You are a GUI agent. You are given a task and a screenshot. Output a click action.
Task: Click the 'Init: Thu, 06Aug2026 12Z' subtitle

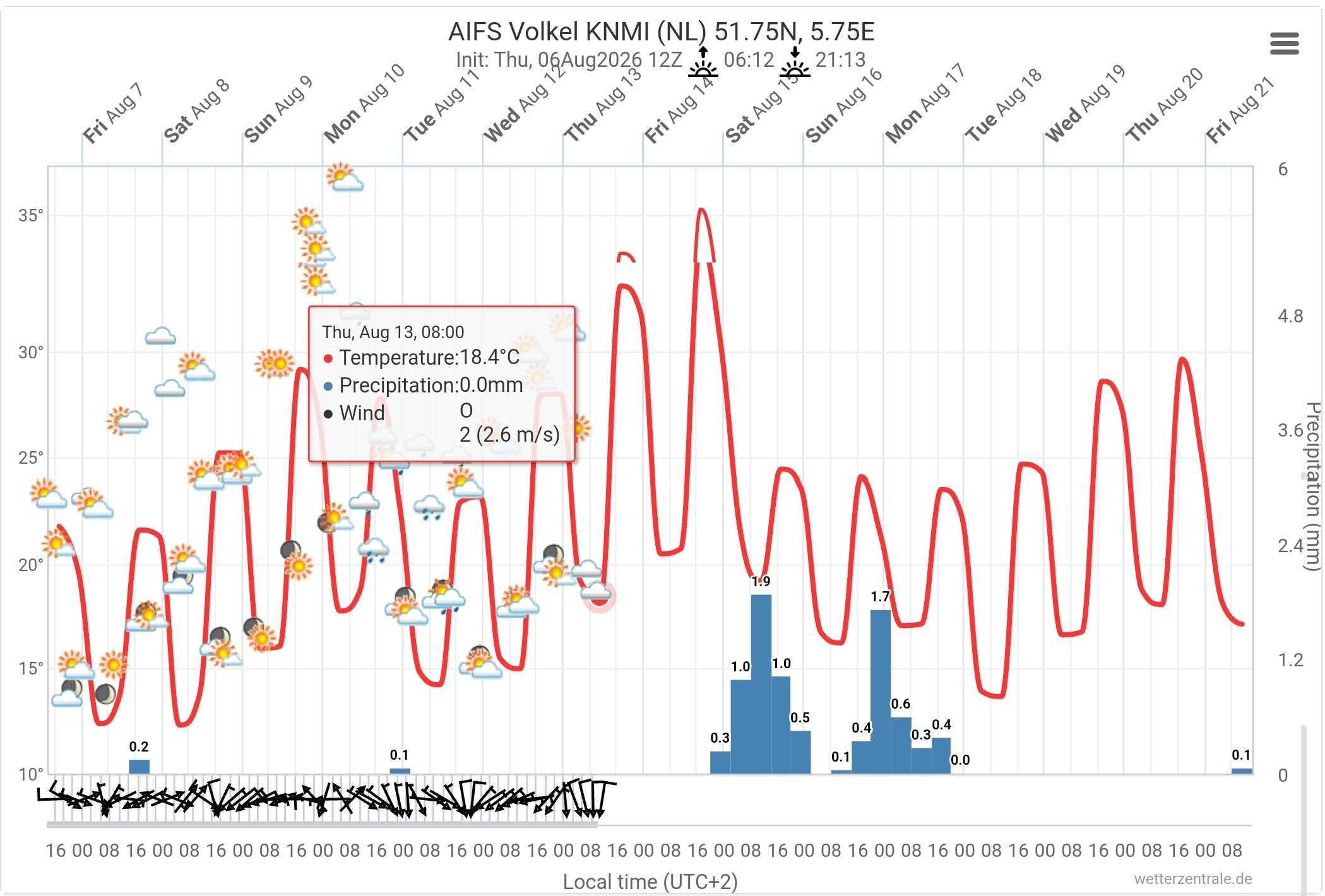[569, 60]
